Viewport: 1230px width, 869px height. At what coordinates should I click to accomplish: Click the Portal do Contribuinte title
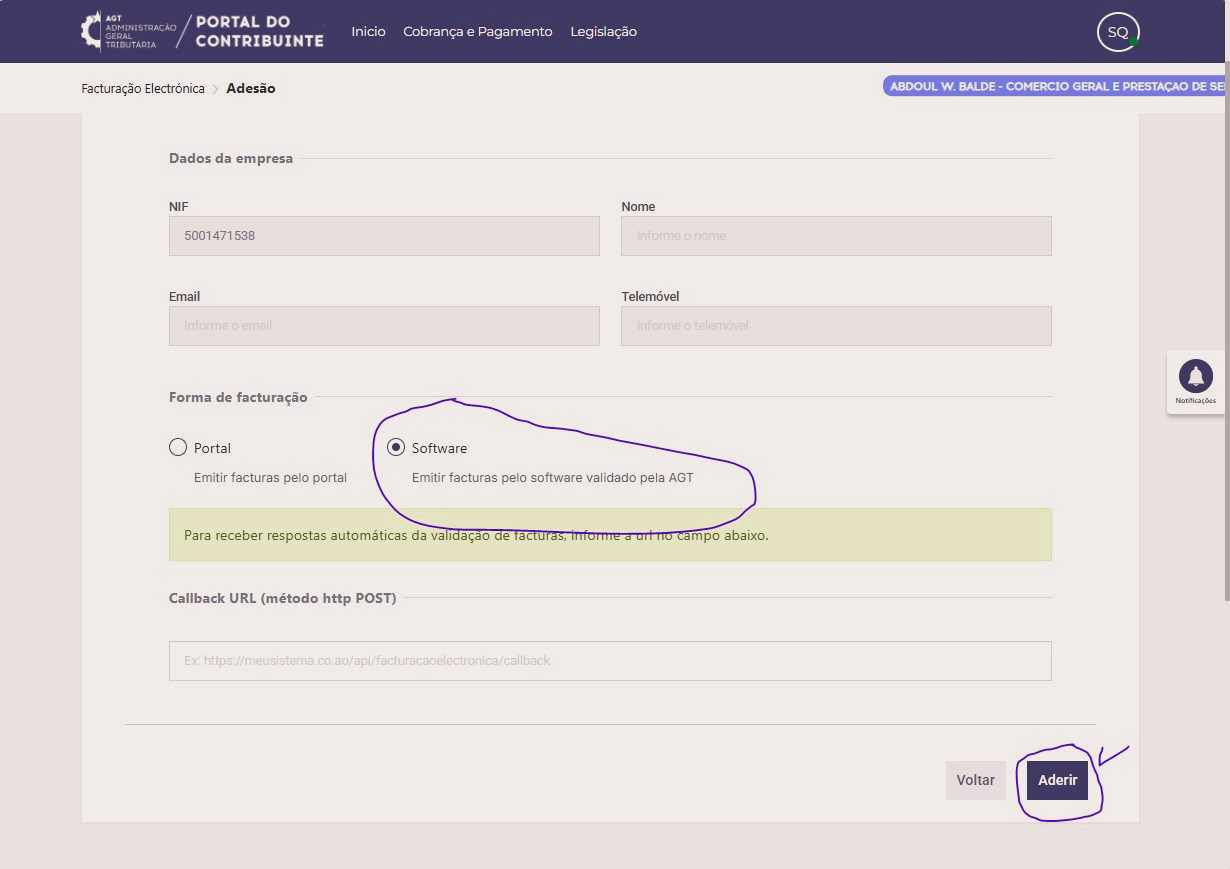(x=259, y=31)
